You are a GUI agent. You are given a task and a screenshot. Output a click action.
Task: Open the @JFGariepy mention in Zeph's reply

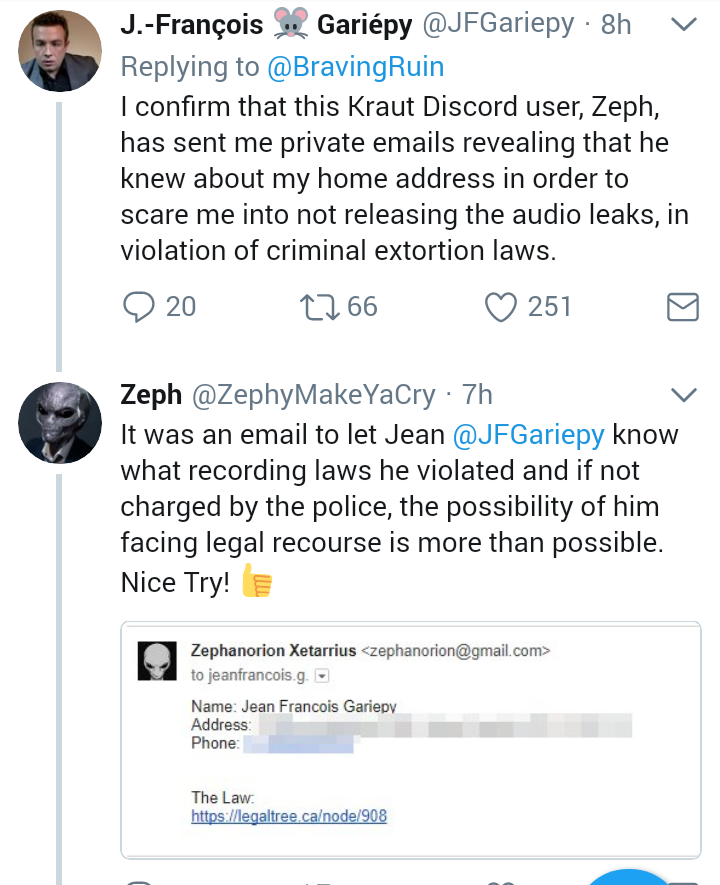529,435
